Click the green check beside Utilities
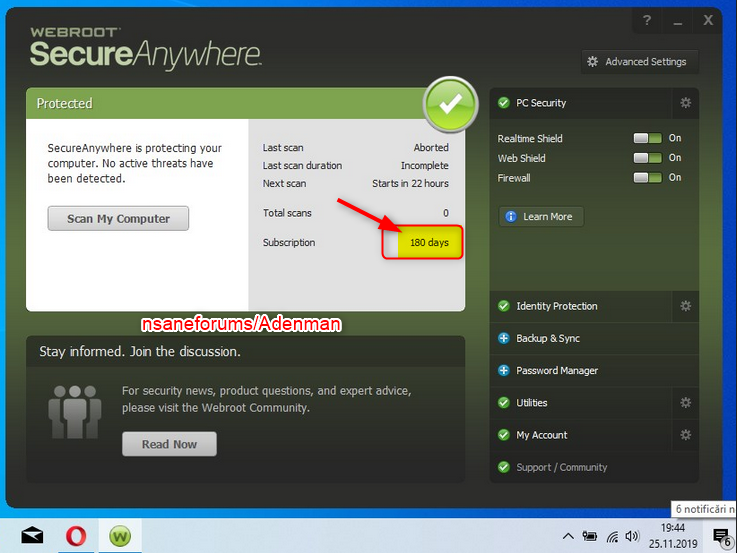 (503, 403)
